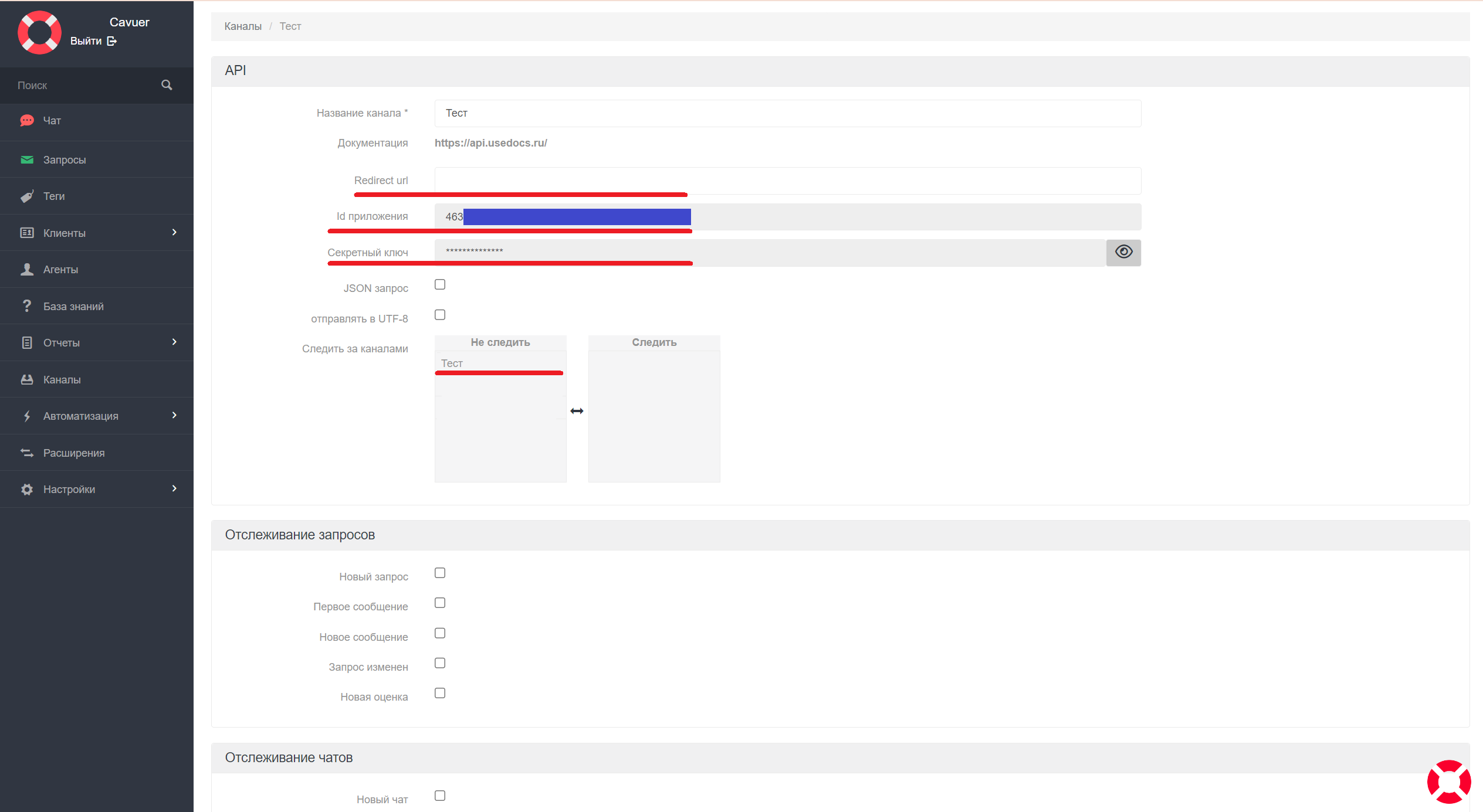Open the Теги section icon

(27, 196)
